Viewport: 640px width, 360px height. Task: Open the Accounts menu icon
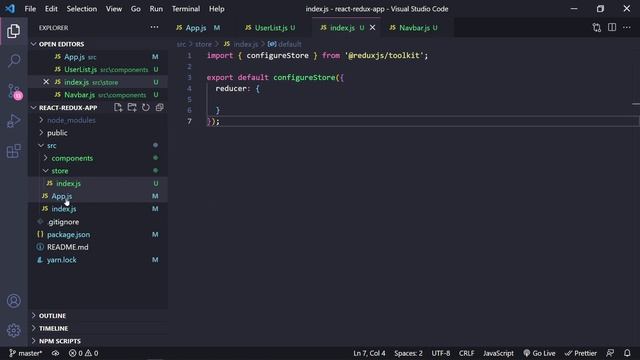pyautogui.click(x=13, y=301)
